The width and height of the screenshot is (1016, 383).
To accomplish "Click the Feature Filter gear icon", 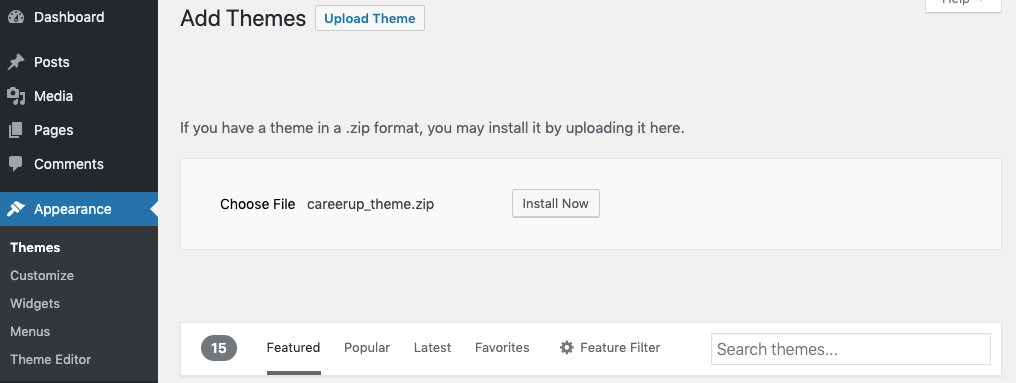I will tap(567, 348).
